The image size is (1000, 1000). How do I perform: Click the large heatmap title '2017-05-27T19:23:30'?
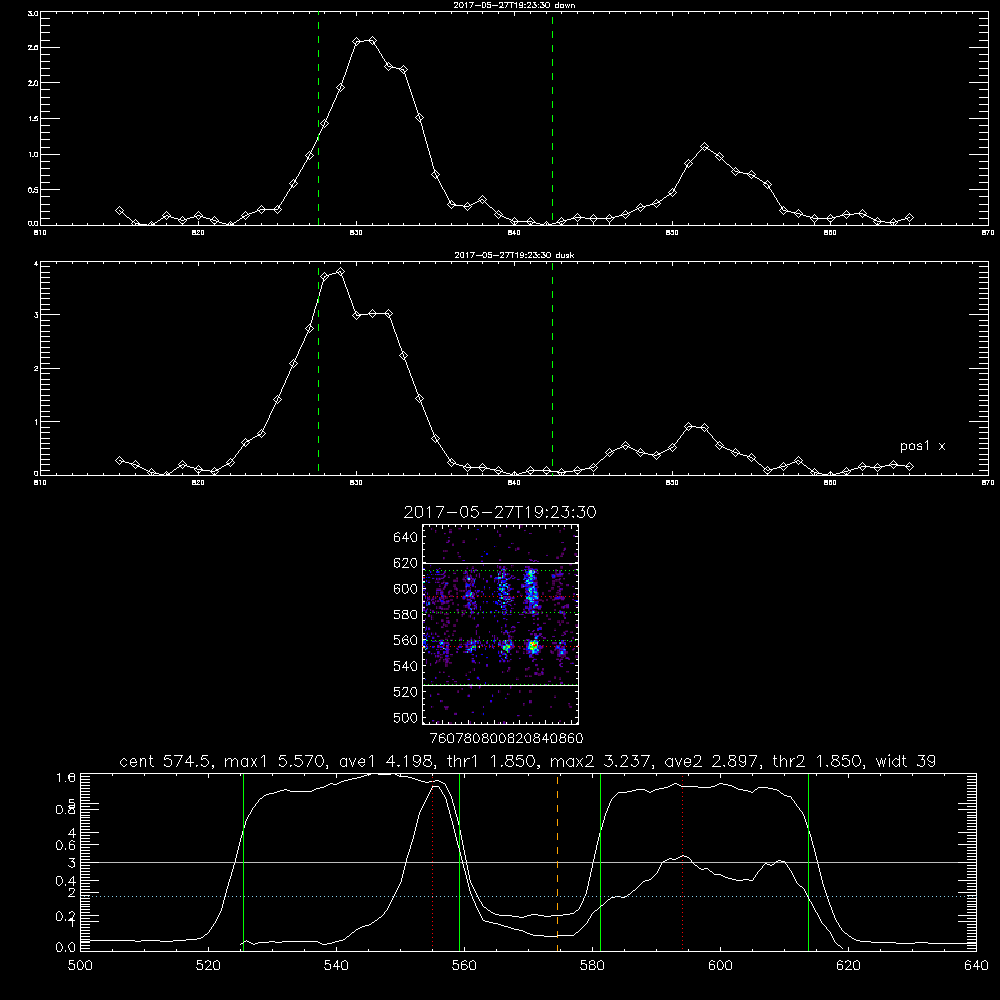pos(500,512)
